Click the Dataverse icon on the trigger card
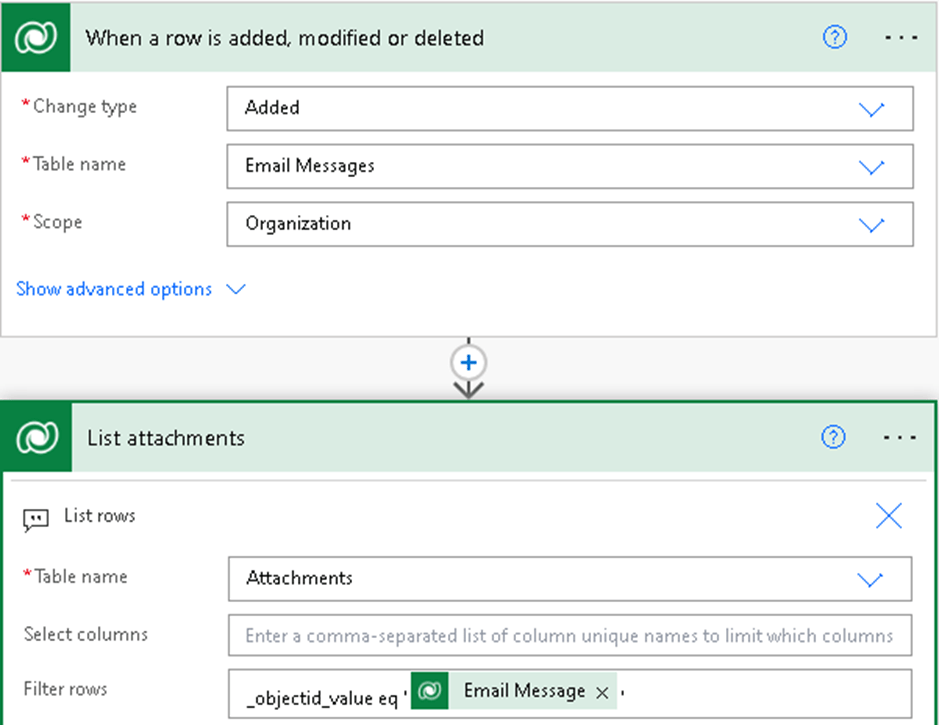The image size is (939, 725). (37, 38)
